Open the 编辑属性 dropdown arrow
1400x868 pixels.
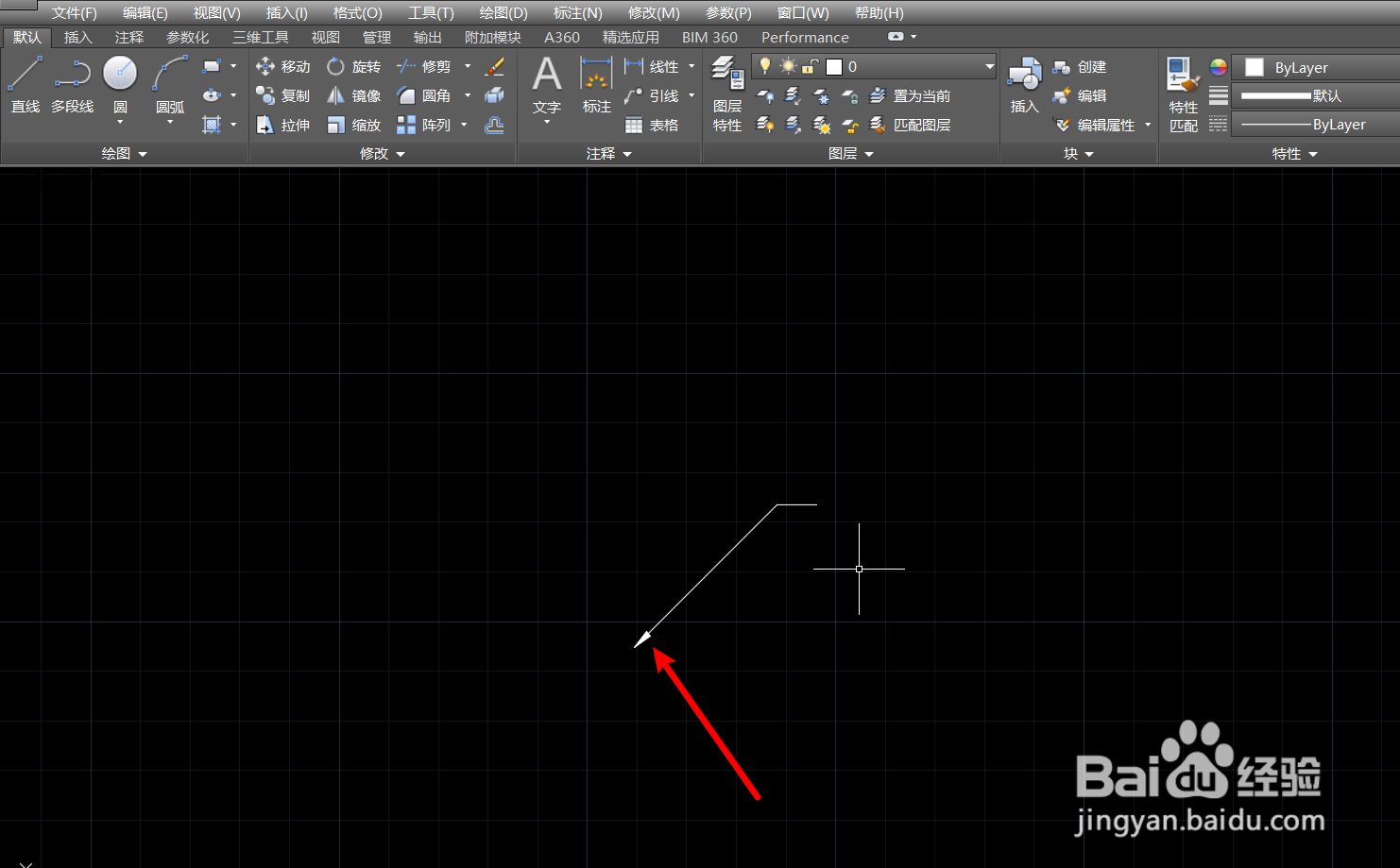[x=1148, y=125]
